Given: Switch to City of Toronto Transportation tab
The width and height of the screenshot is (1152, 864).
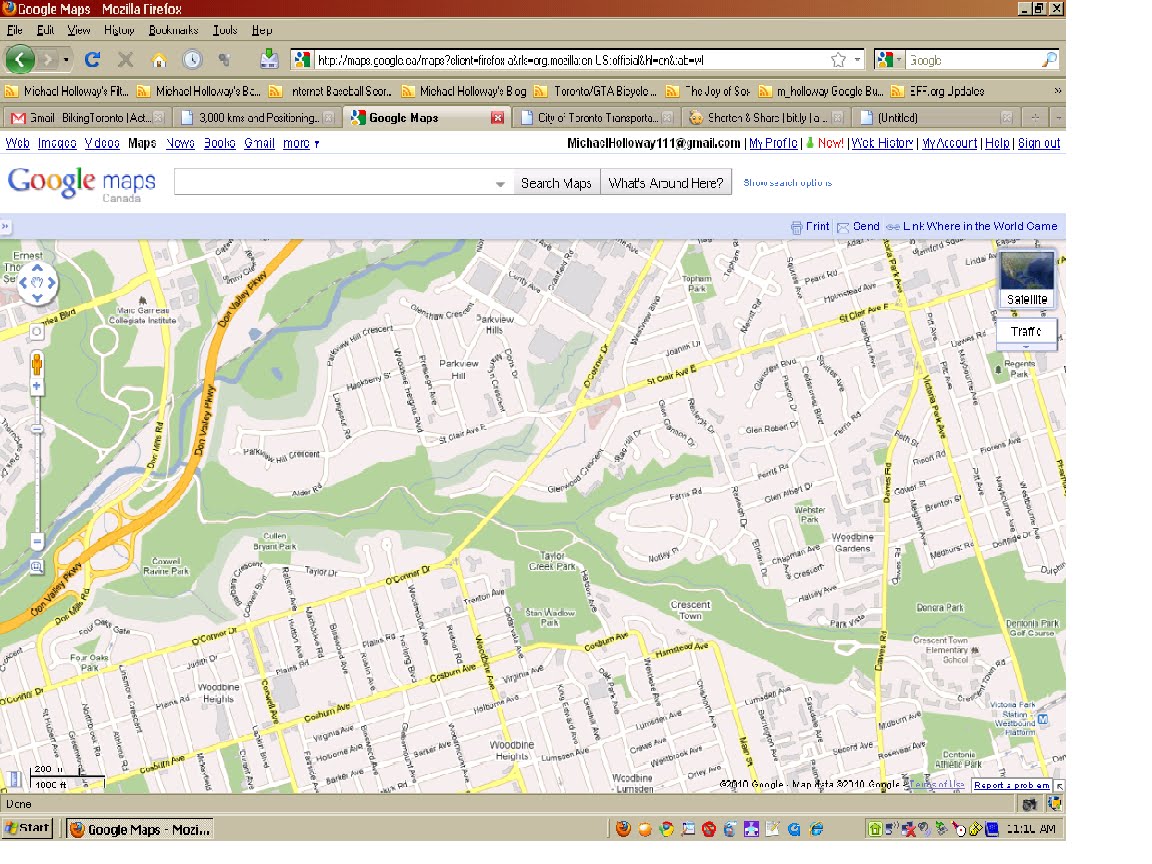Looking at the screenshot, I should click(x=596, y=118).
